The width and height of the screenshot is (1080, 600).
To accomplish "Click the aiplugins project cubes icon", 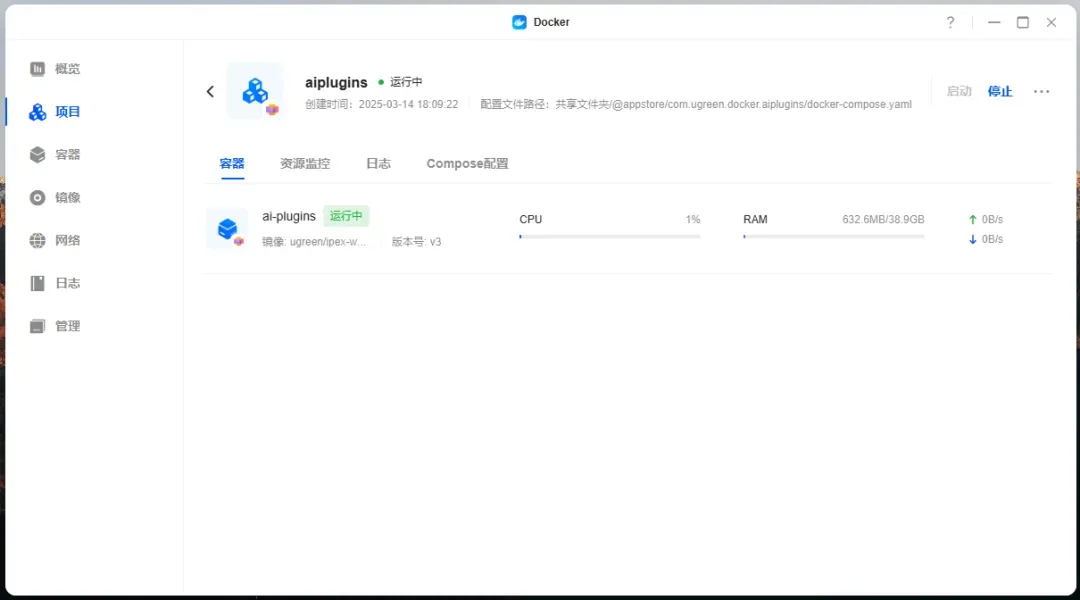I will click(x=256, y=91).
